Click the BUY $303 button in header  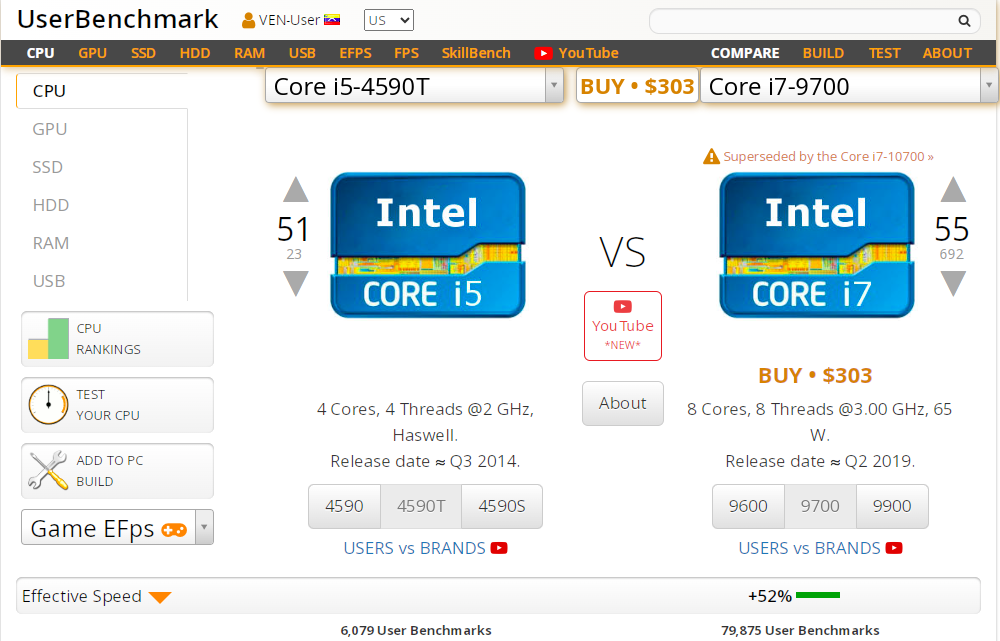pyautogui.click(x=637, y=85)
